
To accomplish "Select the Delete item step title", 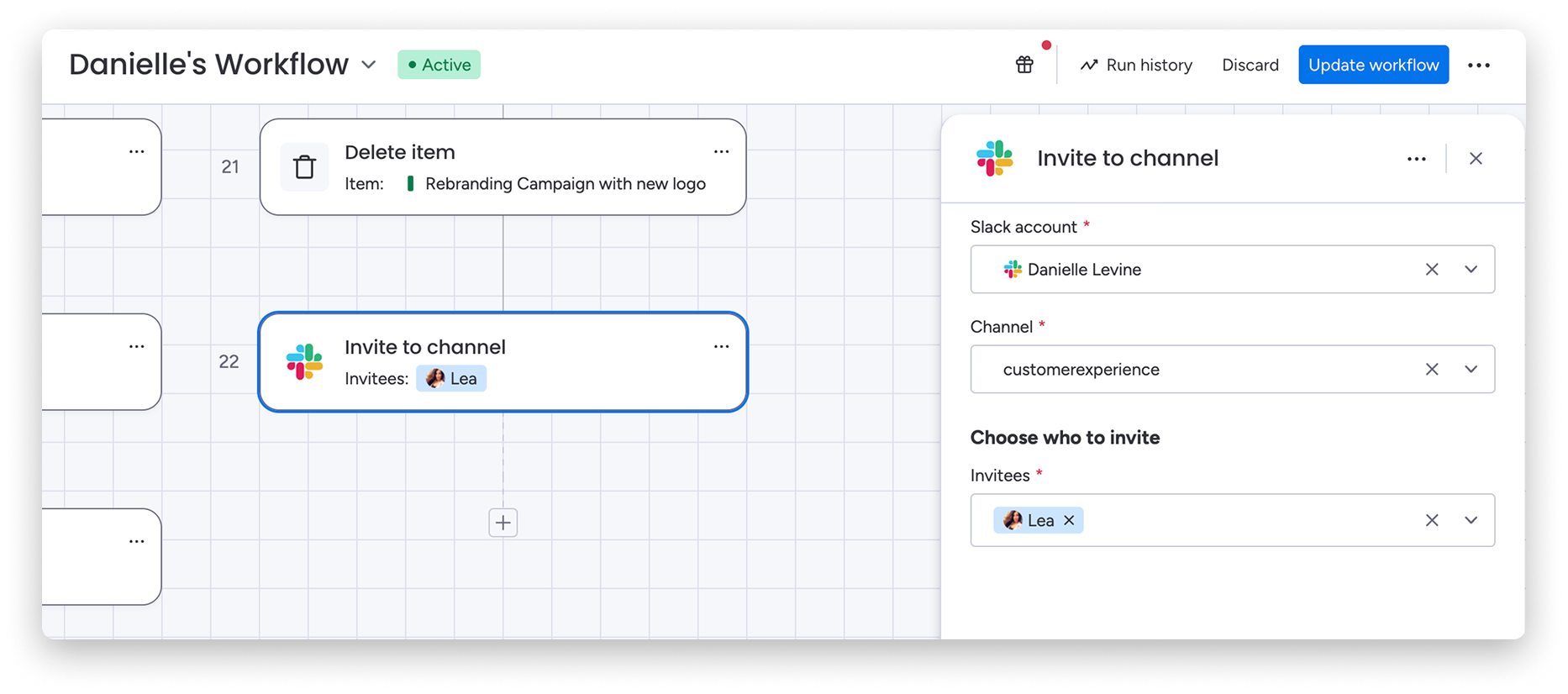I will pos(399,152).
